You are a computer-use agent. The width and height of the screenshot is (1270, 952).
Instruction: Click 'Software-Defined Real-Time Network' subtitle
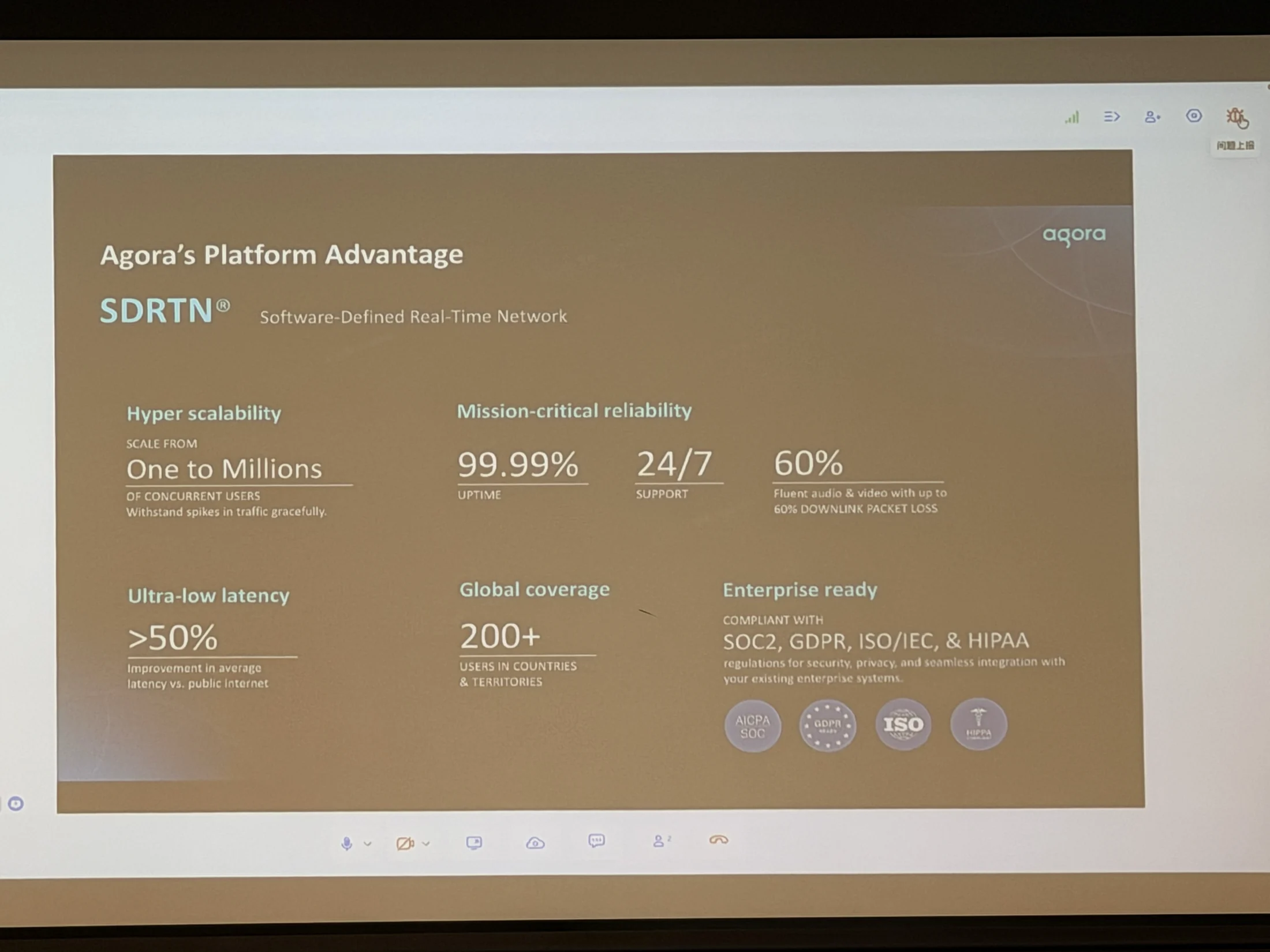[x=413, y=316]
